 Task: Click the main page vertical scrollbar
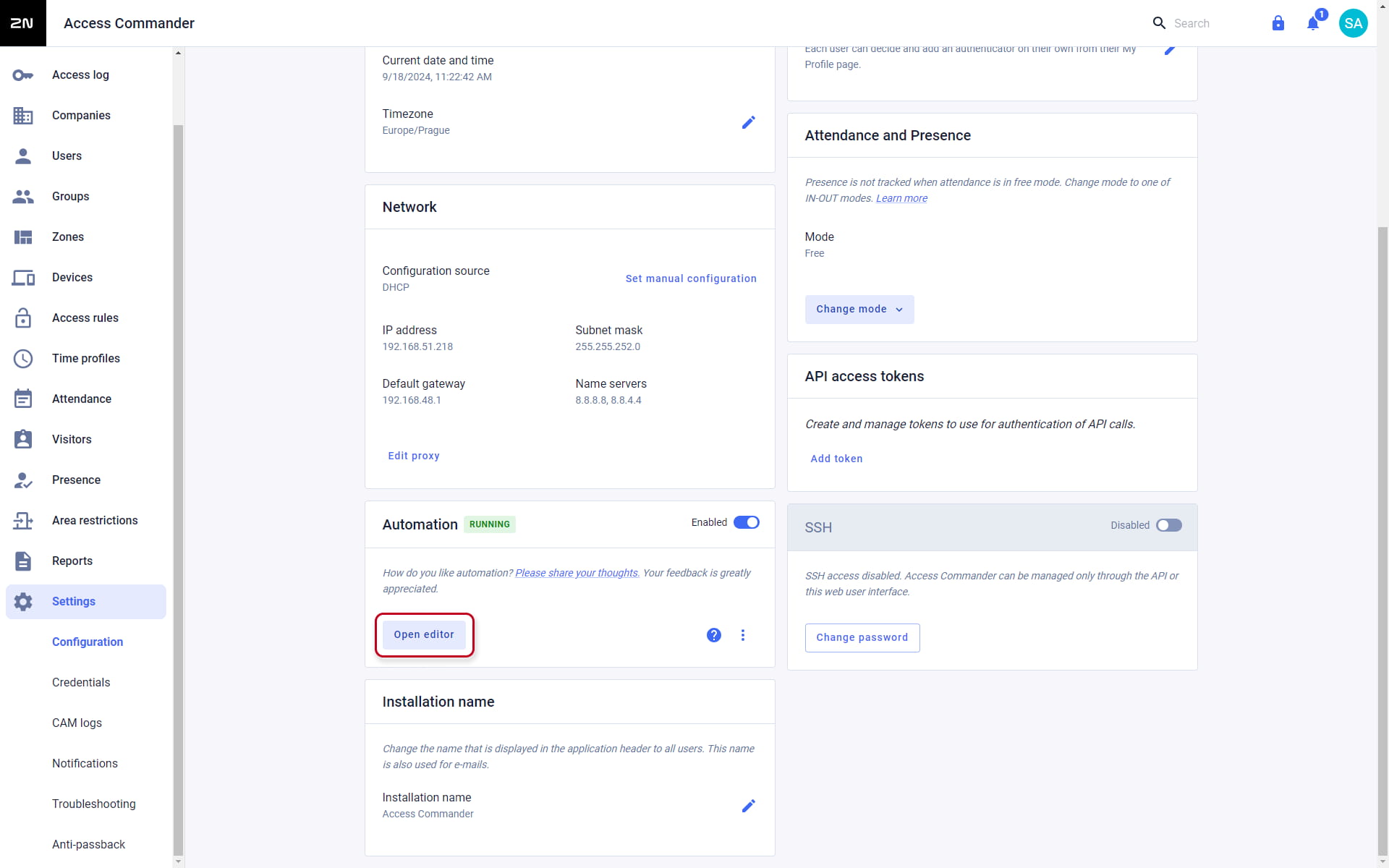point(1382,540)
